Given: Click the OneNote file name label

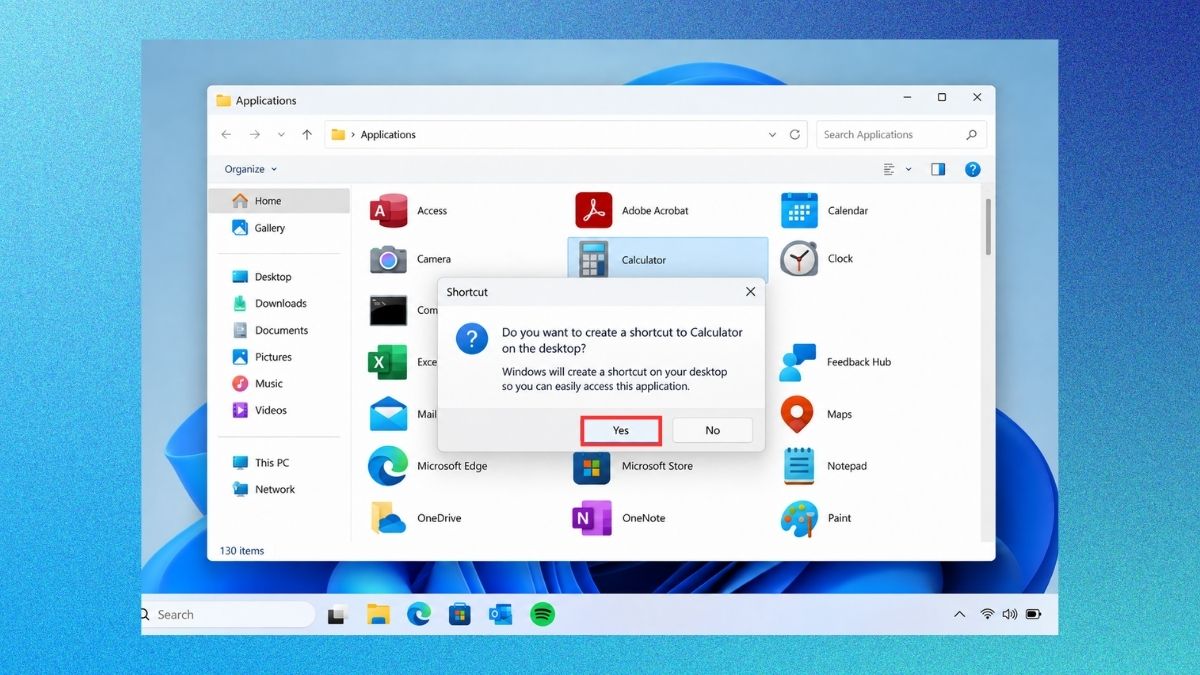Looking at the screenshot, I should 643,518.
